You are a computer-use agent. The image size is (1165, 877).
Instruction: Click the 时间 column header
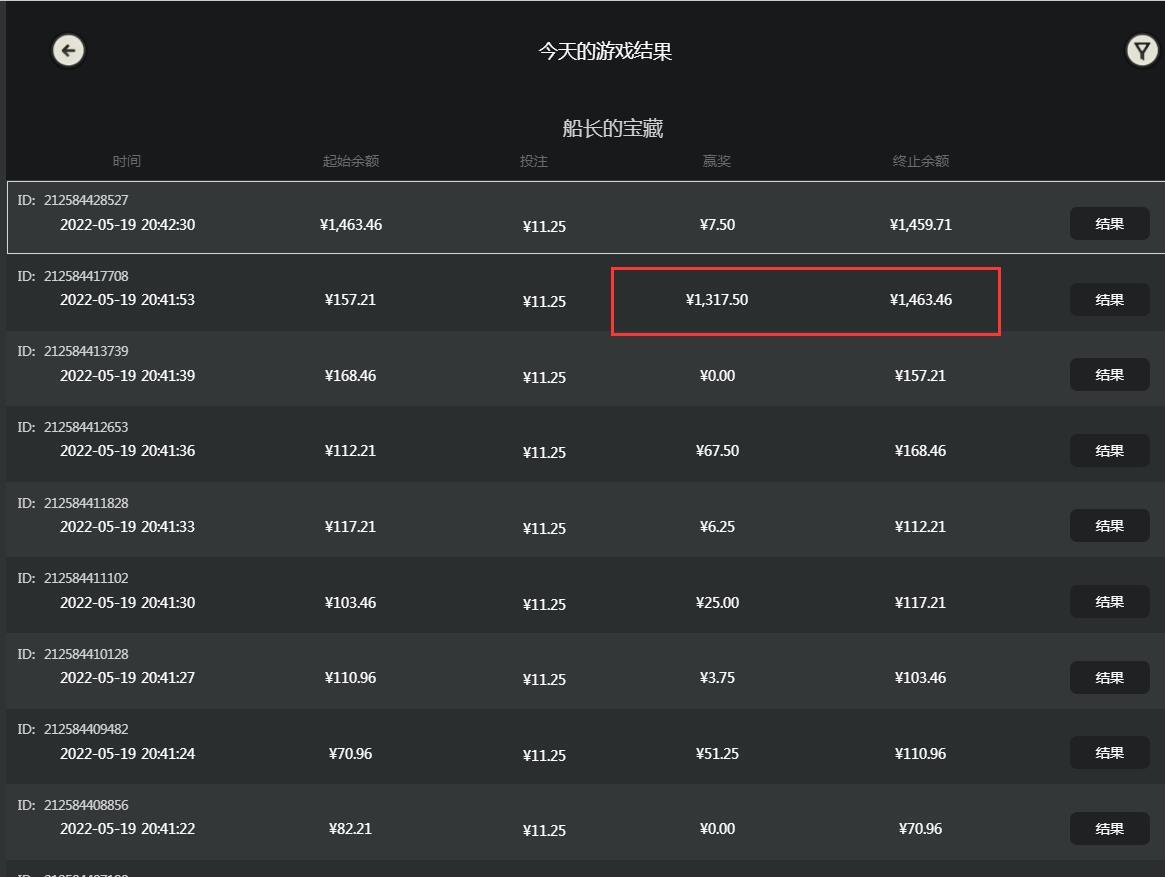pyautogui.click(x=127, y=161)
